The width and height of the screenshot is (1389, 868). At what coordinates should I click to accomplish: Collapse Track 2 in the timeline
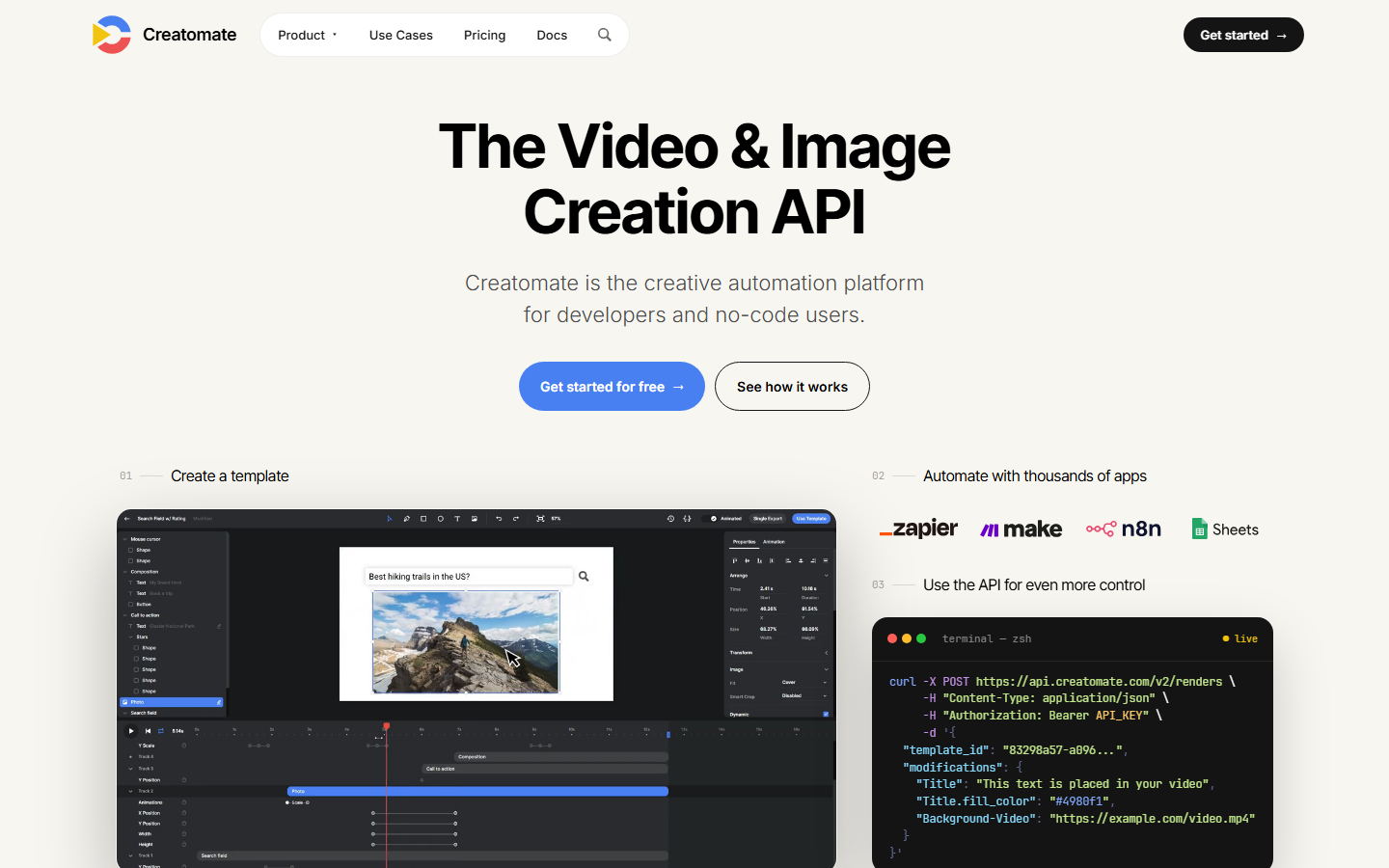(x=131, y=791)
